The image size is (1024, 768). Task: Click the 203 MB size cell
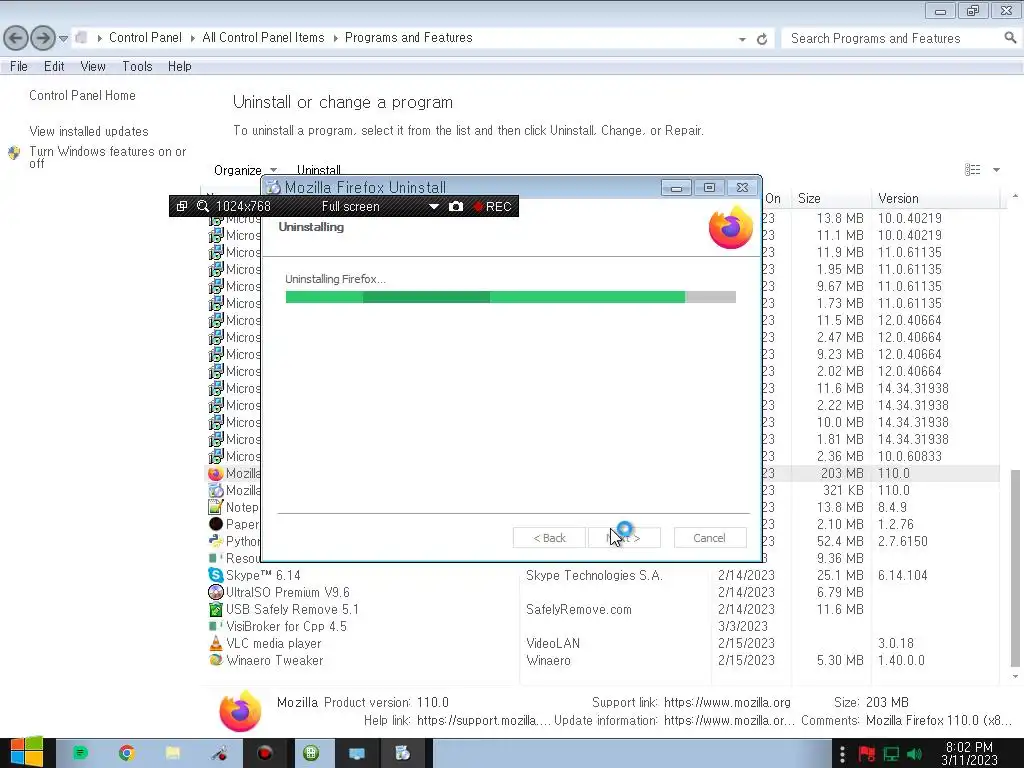[x=842, y=473]
